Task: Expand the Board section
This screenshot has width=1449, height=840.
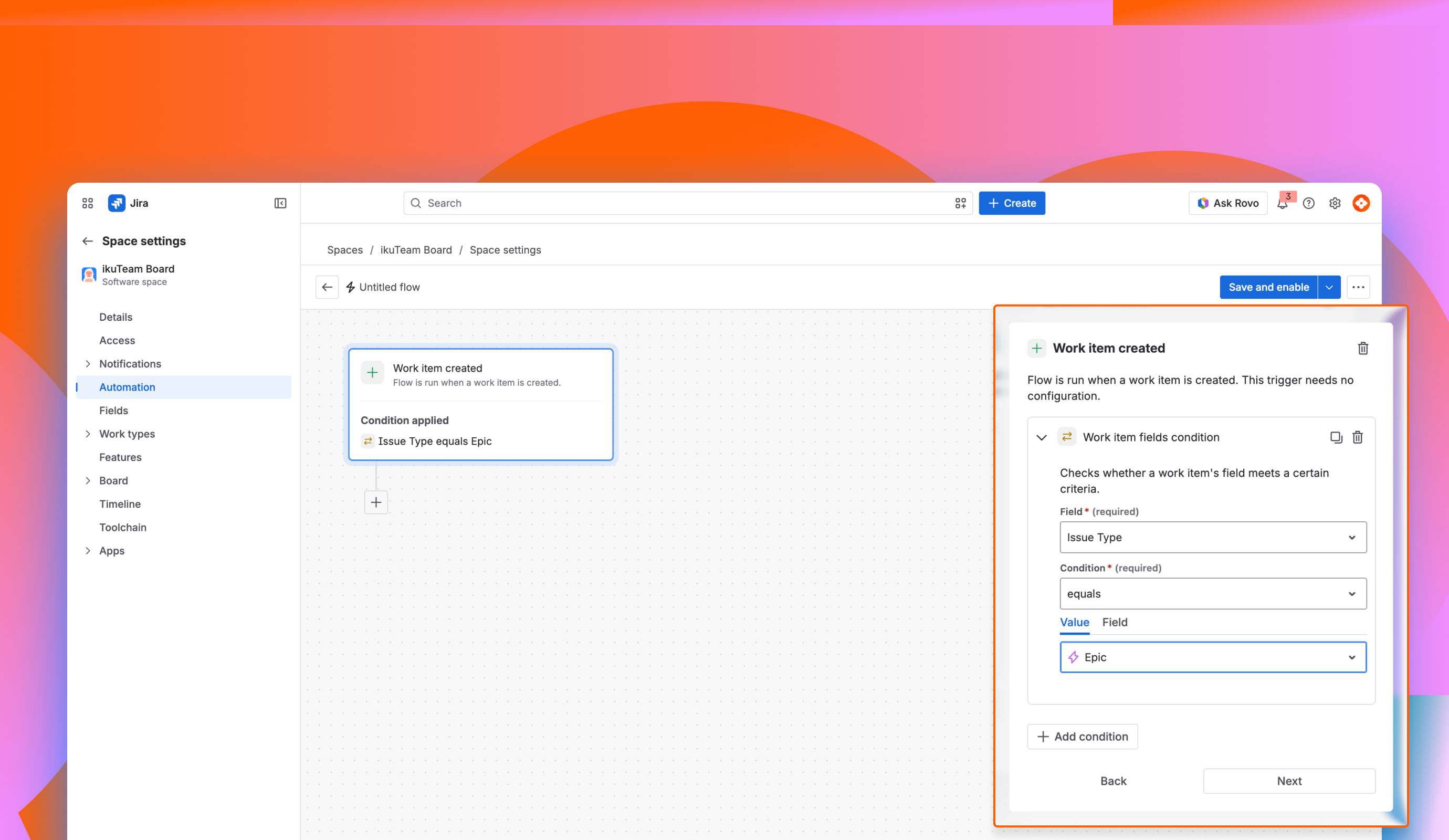Action: (x=87, y=480)
